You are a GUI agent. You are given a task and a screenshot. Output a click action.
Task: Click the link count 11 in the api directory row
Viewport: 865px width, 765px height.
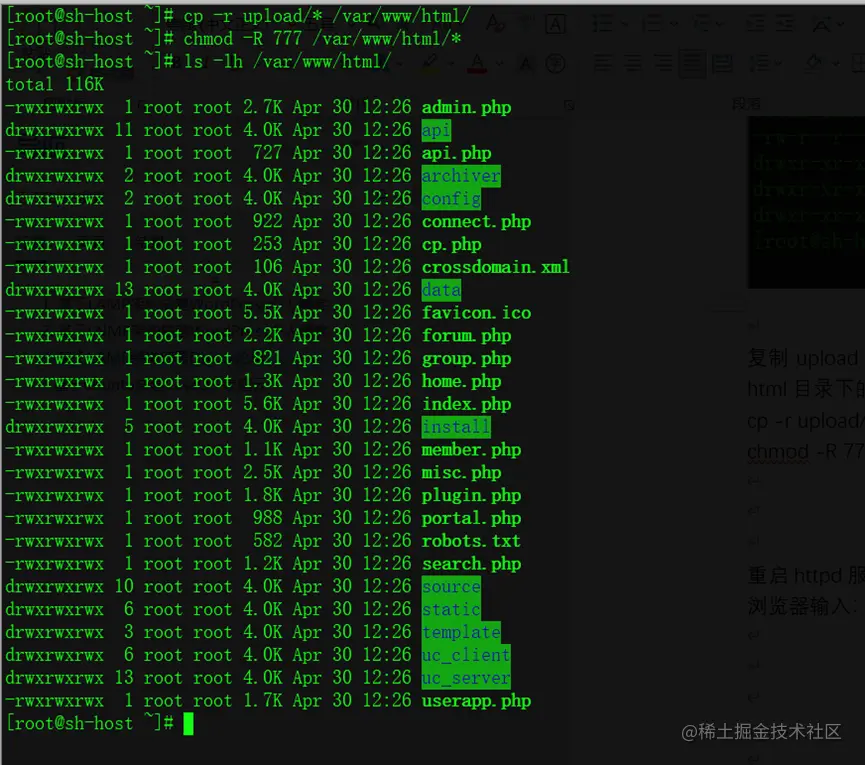coord(124,130)
